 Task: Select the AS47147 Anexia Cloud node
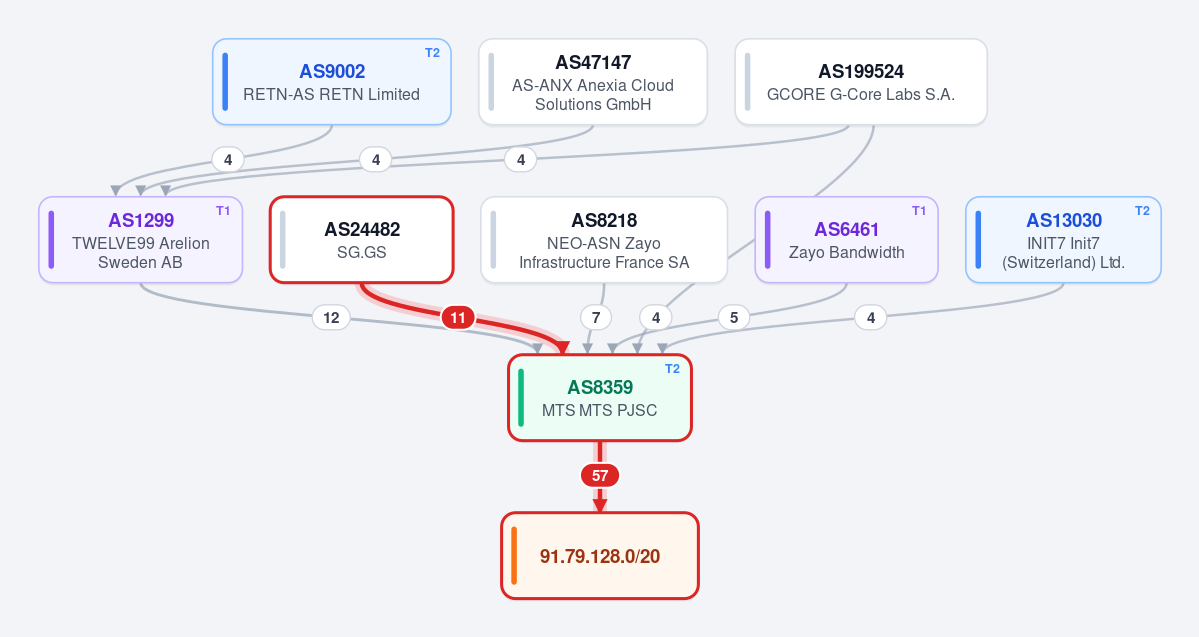pyautogui.click(x=593, y=82)
